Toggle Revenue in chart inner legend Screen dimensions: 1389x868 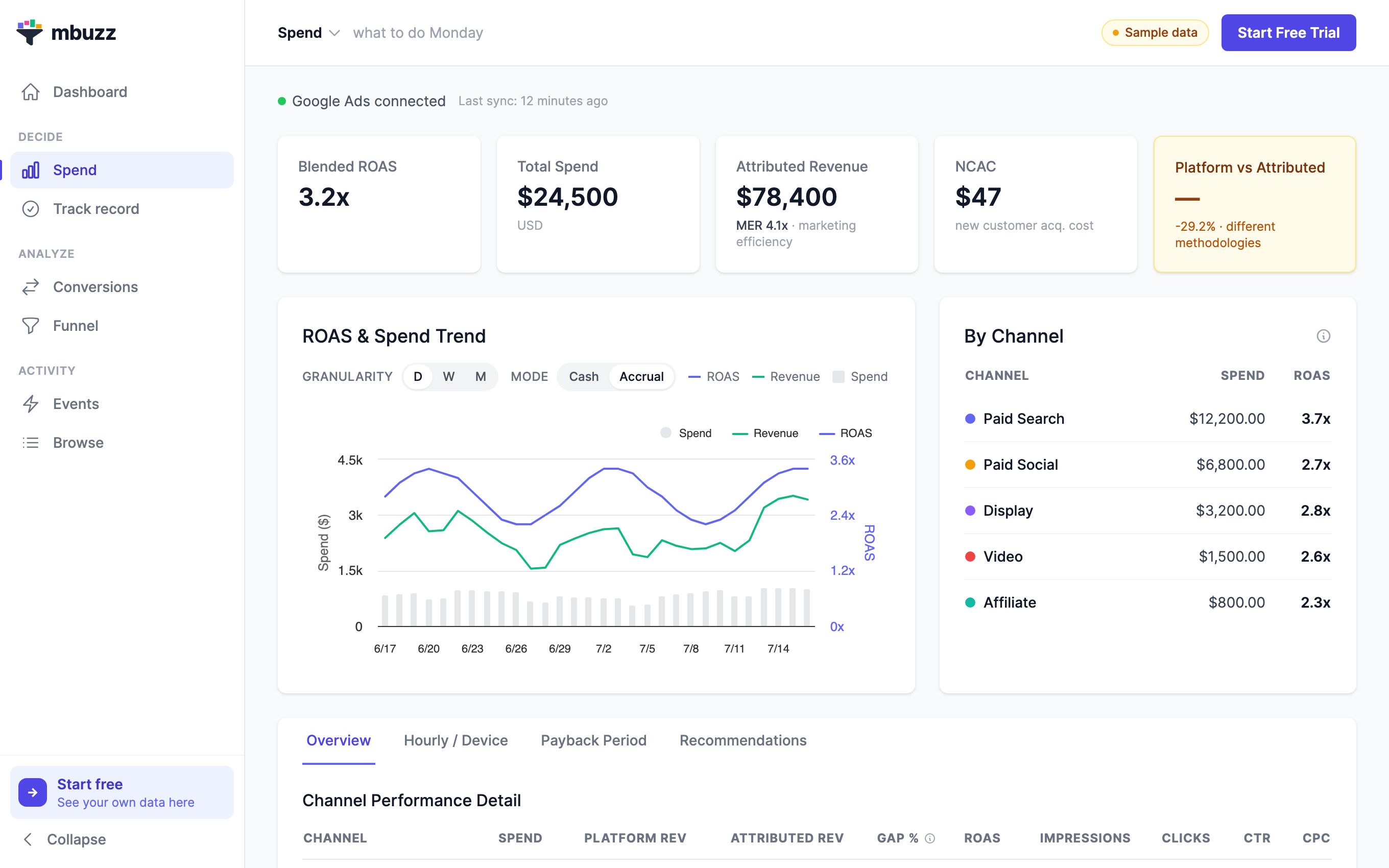765,433
